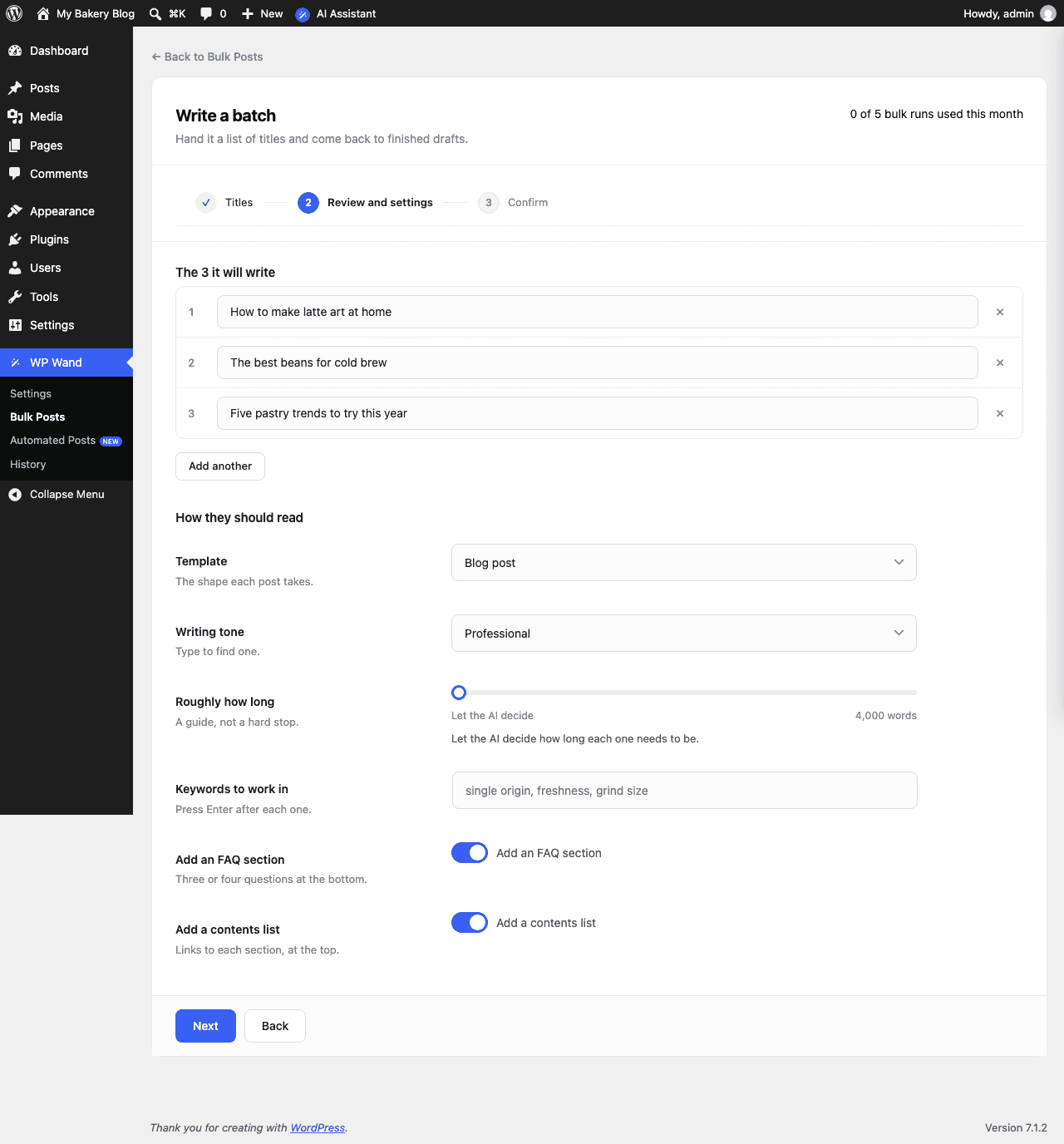Viewport: 1064px width, 1144px height.
Task: Edit 'The best beans for cold brew' title
Action: (x=598, y=362)
